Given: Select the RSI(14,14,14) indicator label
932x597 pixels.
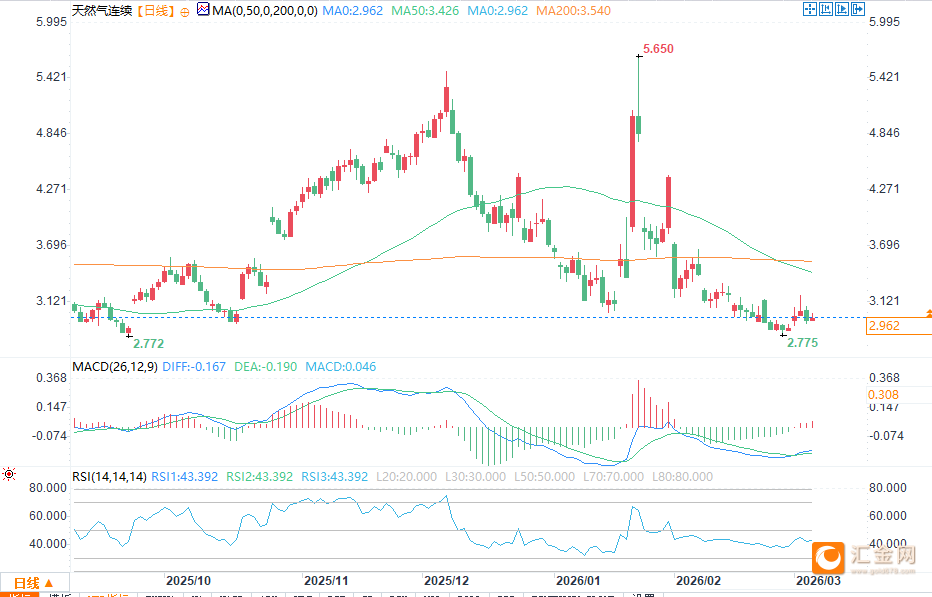Looking at the screenshot, I should (109, 476).
